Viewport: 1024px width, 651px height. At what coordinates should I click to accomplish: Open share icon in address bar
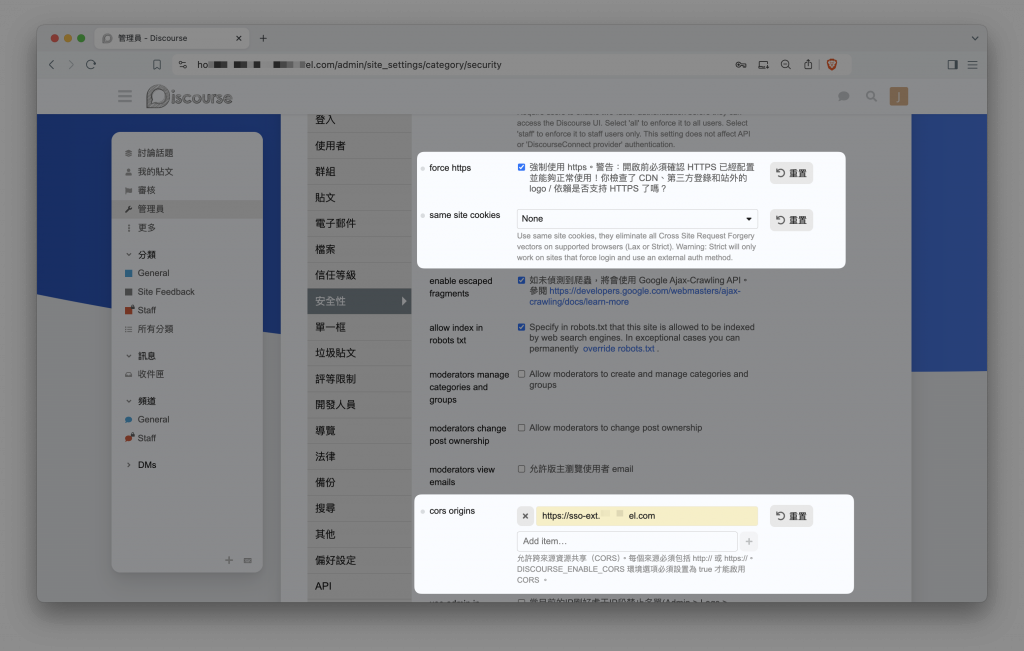click(x=808, y=65)
